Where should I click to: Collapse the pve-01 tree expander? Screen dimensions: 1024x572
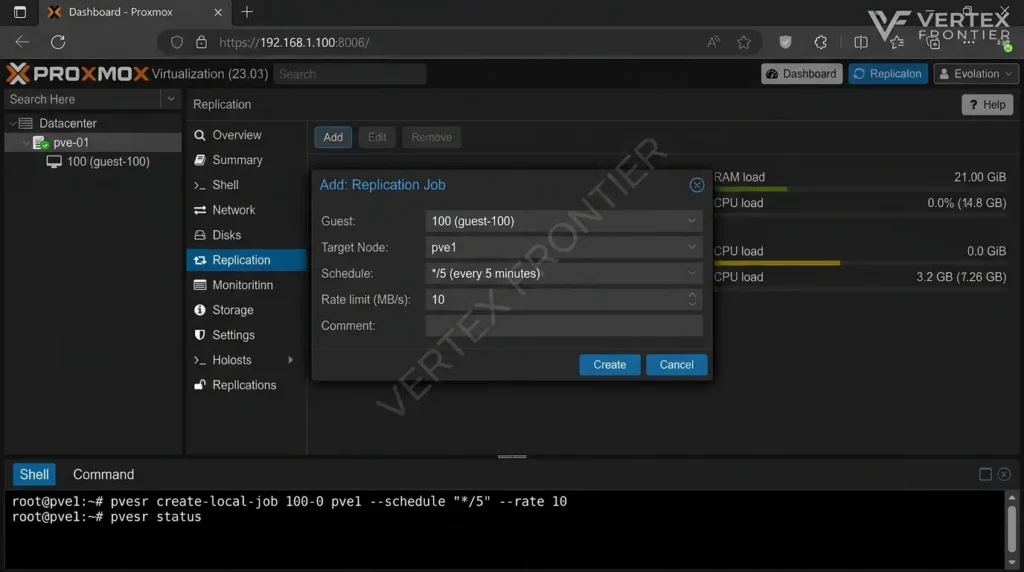[25, 142]
